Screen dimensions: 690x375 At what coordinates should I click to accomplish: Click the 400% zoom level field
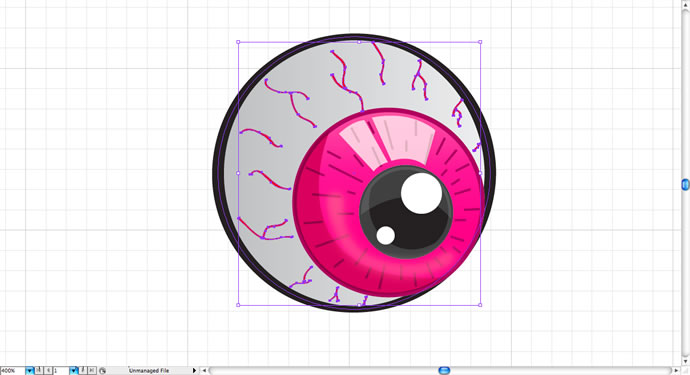coord(12,371)
